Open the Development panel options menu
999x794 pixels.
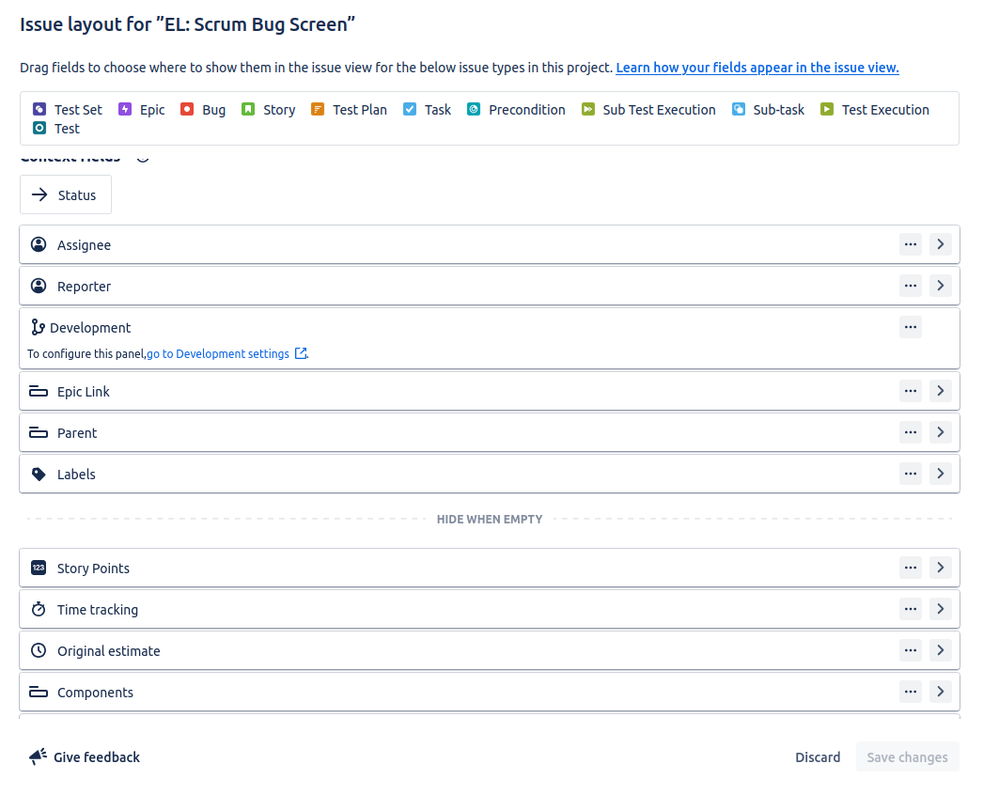click(x=910, y=327)
